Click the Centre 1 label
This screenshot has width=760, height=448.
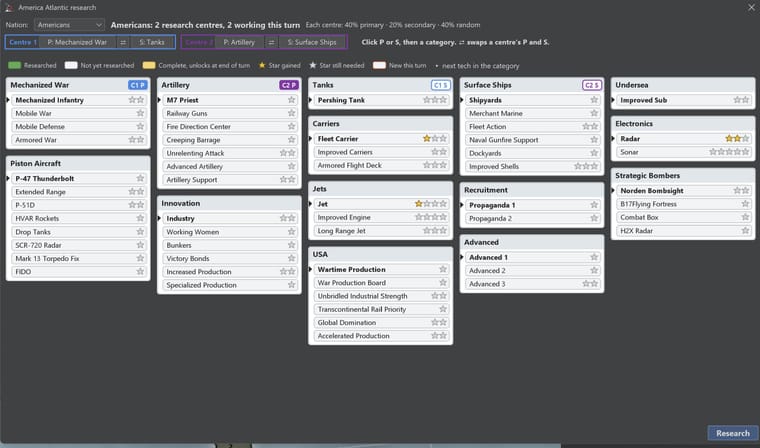(x=23, y=42)
